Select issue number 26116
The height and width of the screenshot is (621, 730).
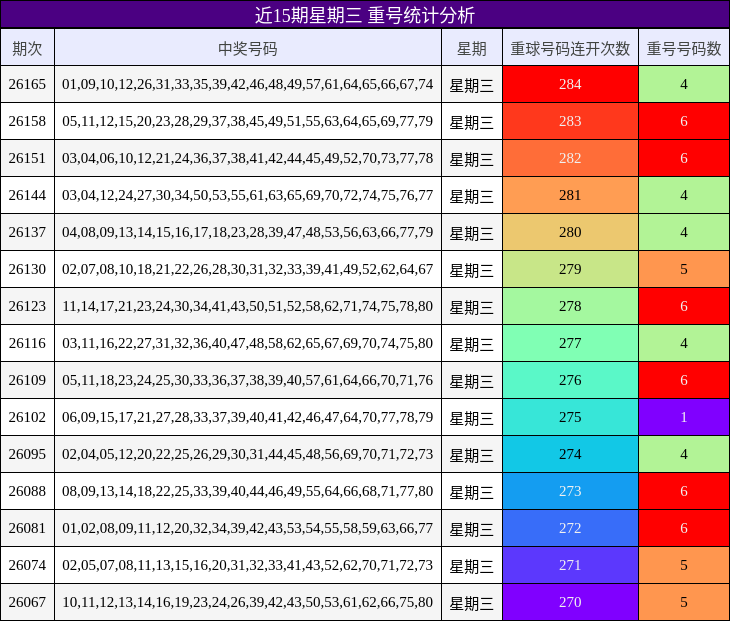[x=27, y=343]
